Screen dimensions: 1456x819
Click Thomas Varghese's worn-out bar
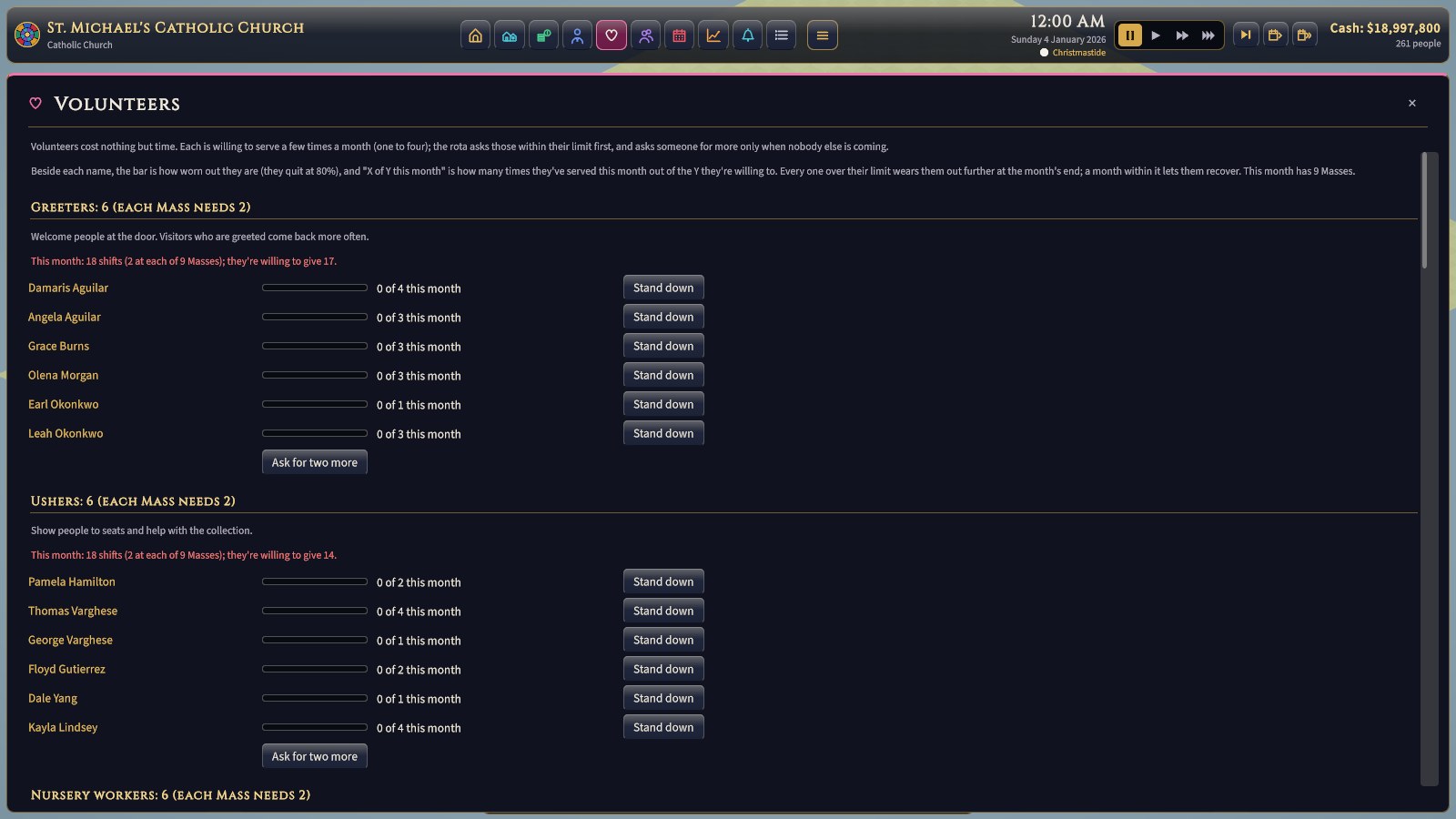click(315, 611)
